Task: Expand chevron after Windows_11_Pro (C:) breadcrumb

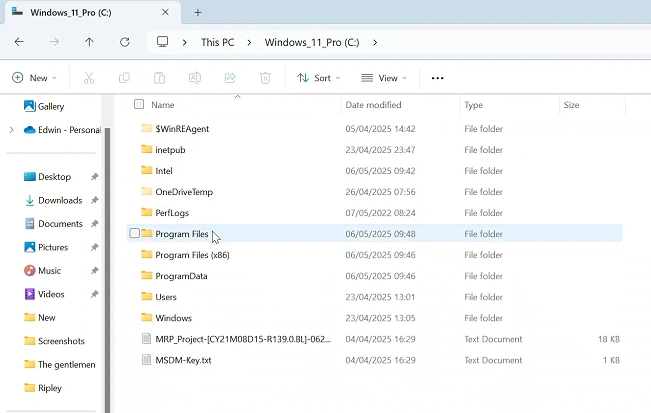Action: 375,42
